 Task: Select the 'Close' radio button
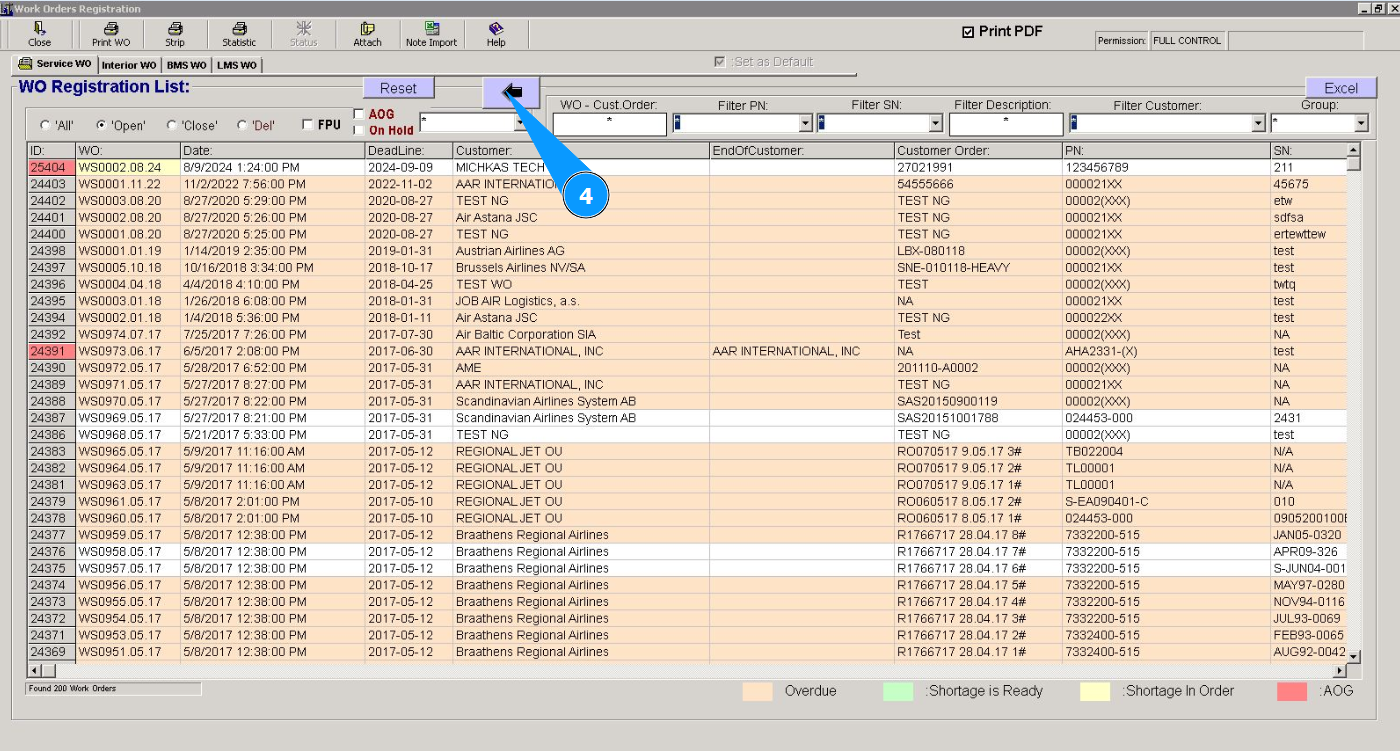pos(172,126)
